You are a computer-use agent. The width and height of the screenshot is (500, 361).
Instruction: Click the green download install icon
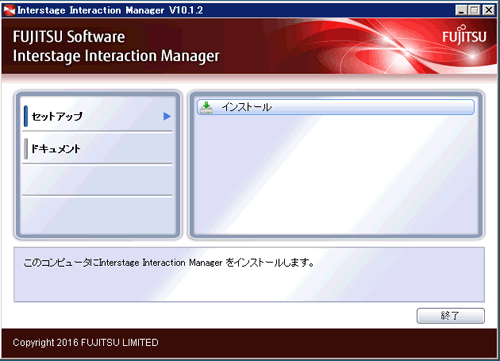point(207,107)
